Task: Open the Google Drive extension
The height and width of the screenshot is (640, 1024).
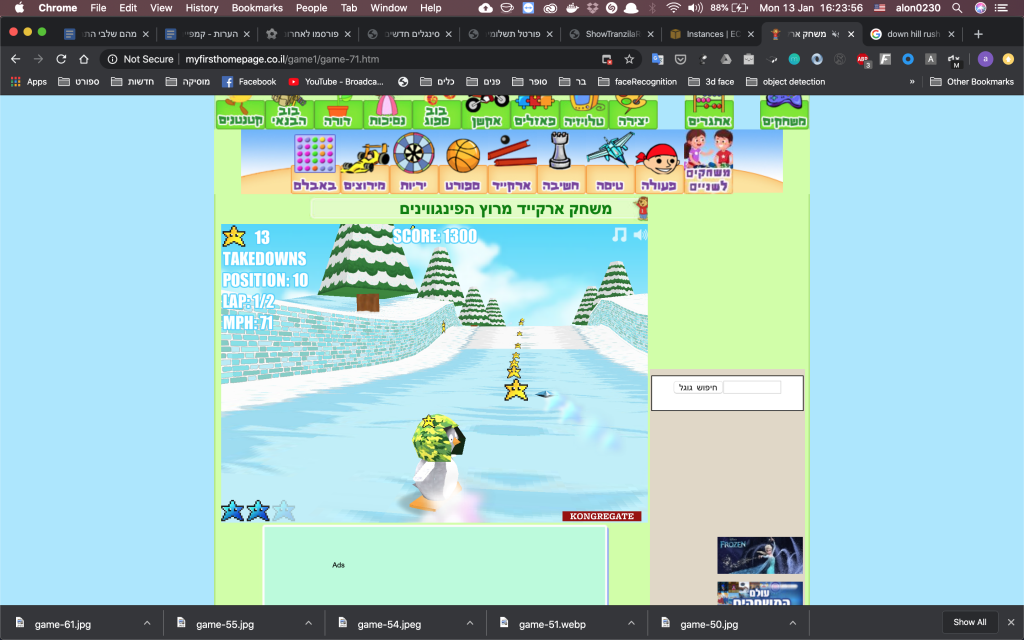Action: [x=726, y=59]
